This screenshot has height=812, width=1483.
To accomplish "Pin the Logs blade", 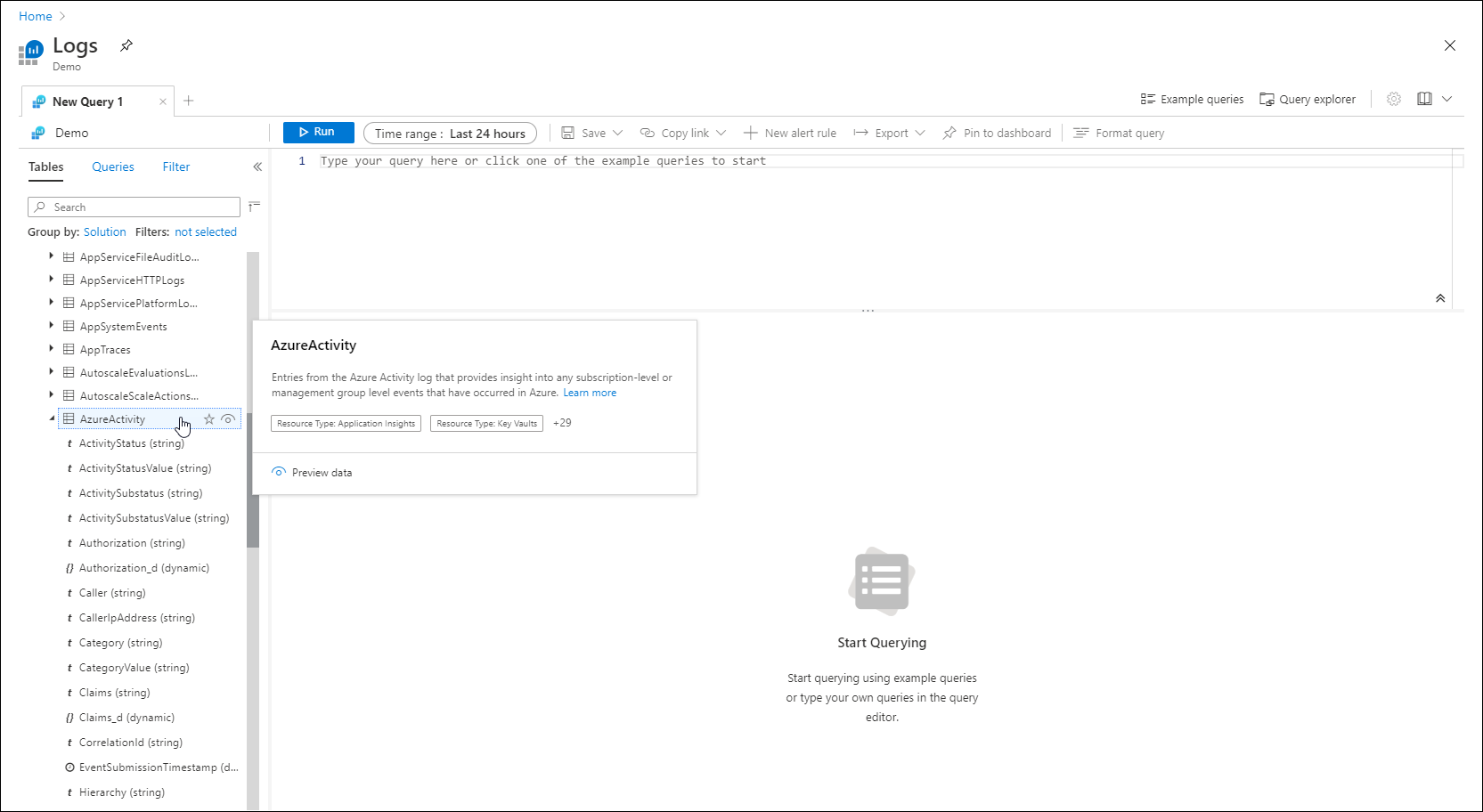I will (126, 45).
